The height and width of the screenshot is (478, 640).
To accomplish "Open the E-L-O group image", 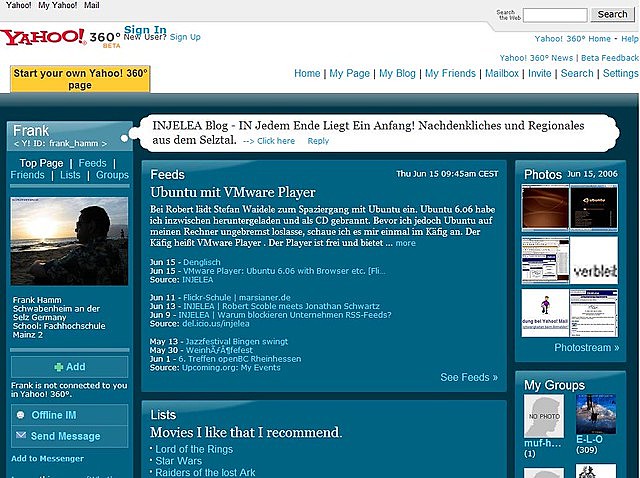I will (596, 414).
